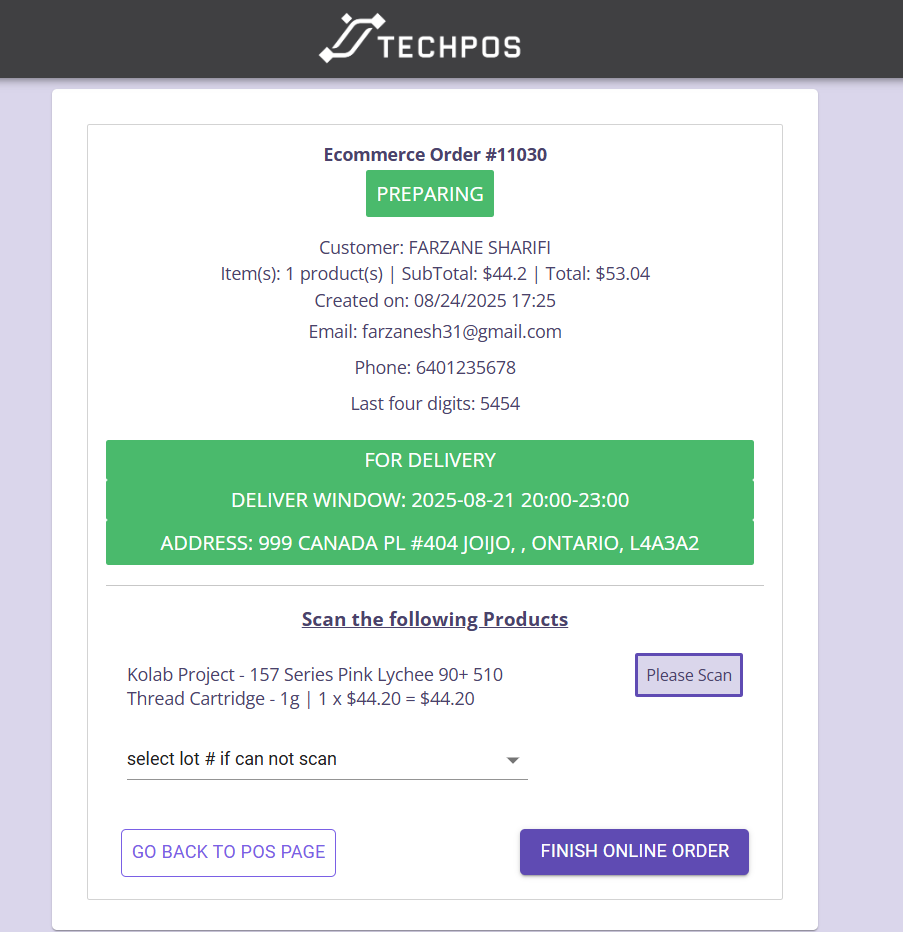Click the TECHPOS wordmark in header
This screenshot has width=903, height=932.
(450, 48)
